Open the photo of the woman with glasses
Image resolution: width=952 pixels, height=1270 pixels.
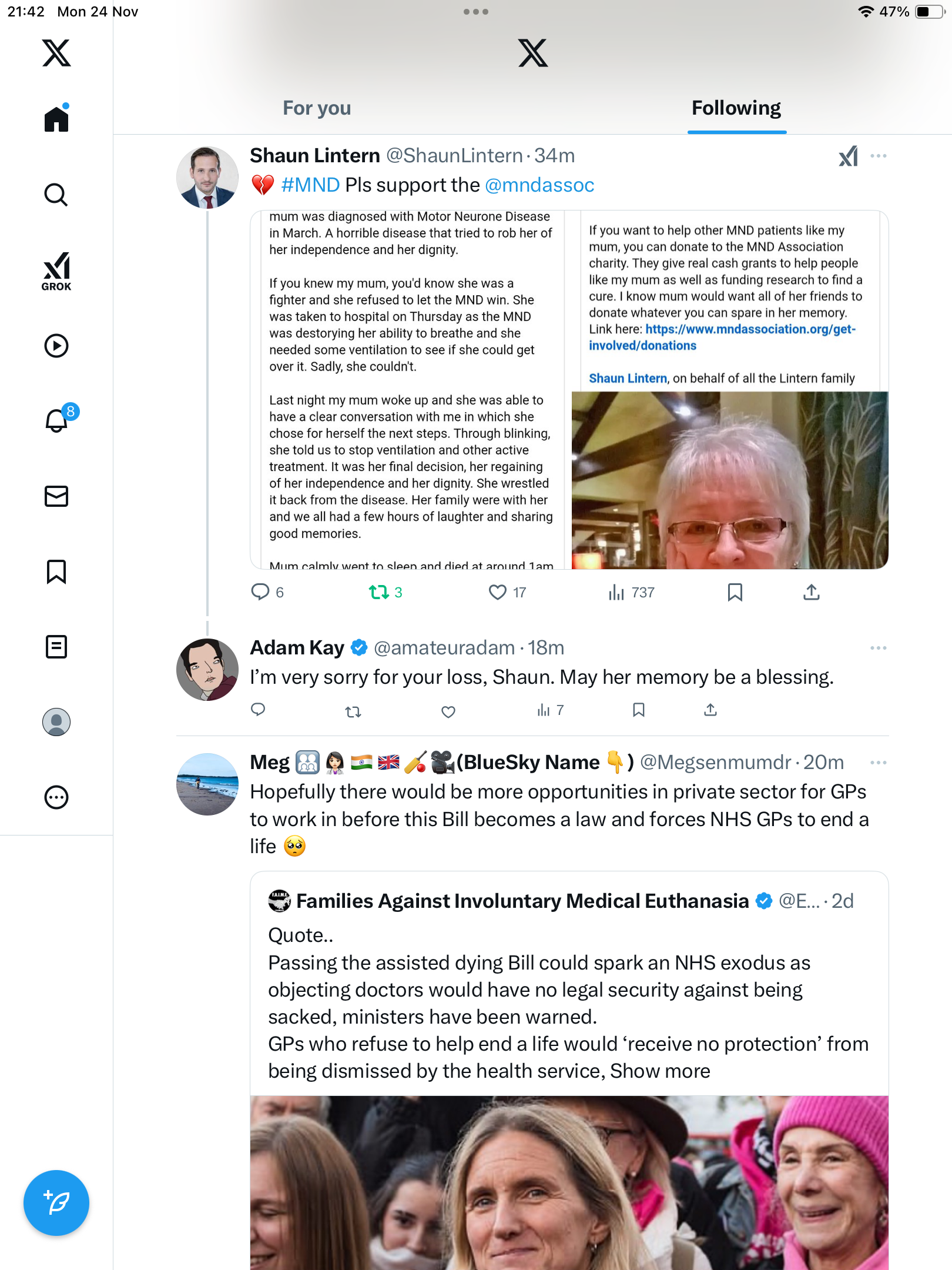729,480
